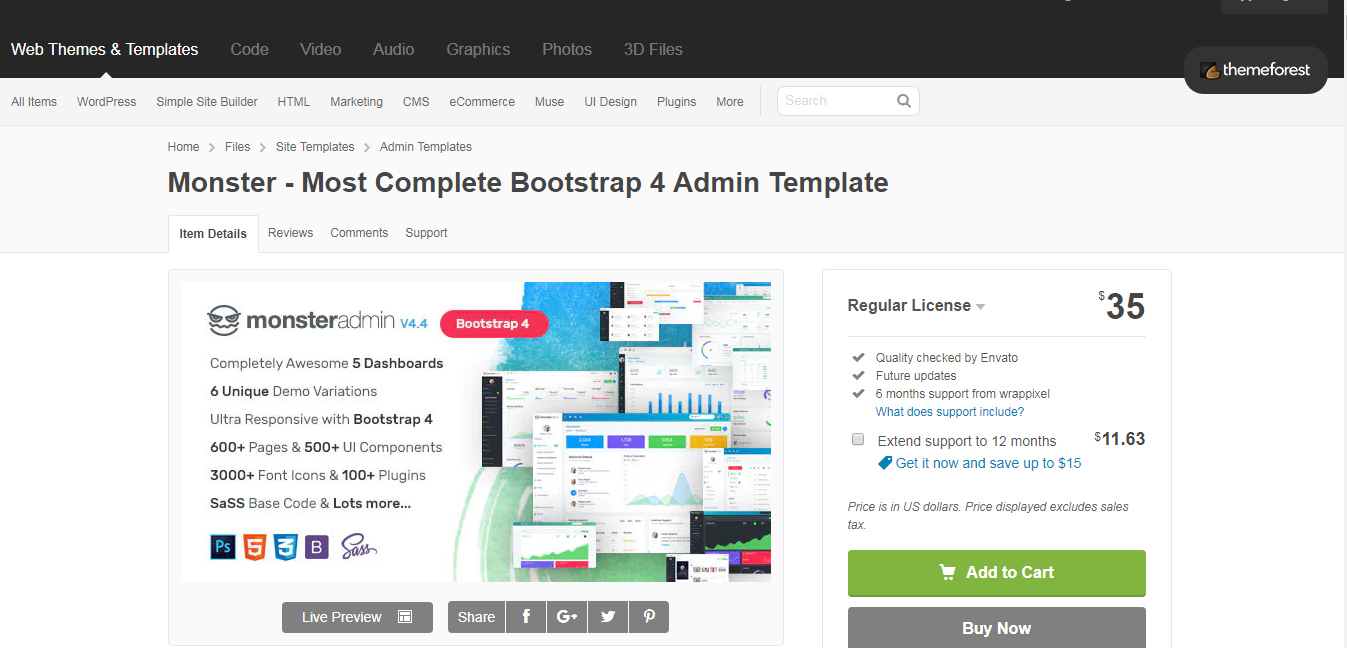The height and width of the screenshot is (648, 1347).
Task: Open the CMS category
Action: pos(416,102)
